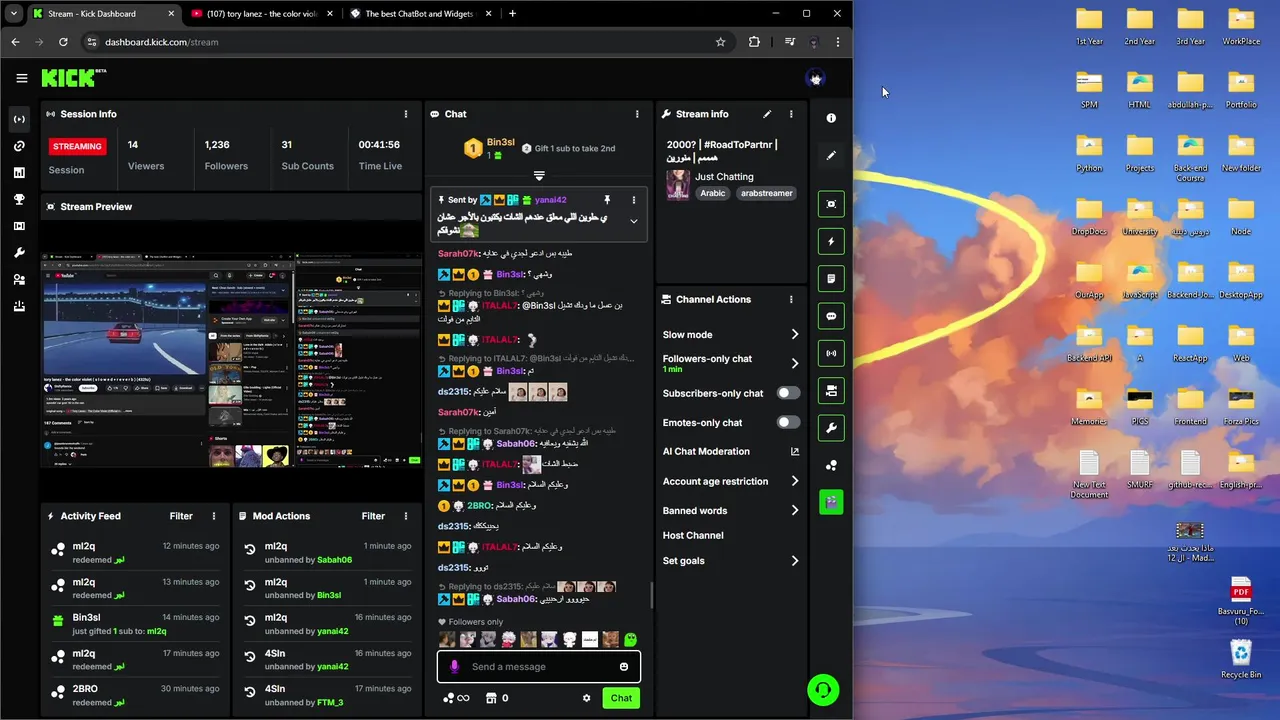Toggle Subscribers-only chat switch
Image resolution: width=1280 pixels, height=720 pixels.
[788, 393]
